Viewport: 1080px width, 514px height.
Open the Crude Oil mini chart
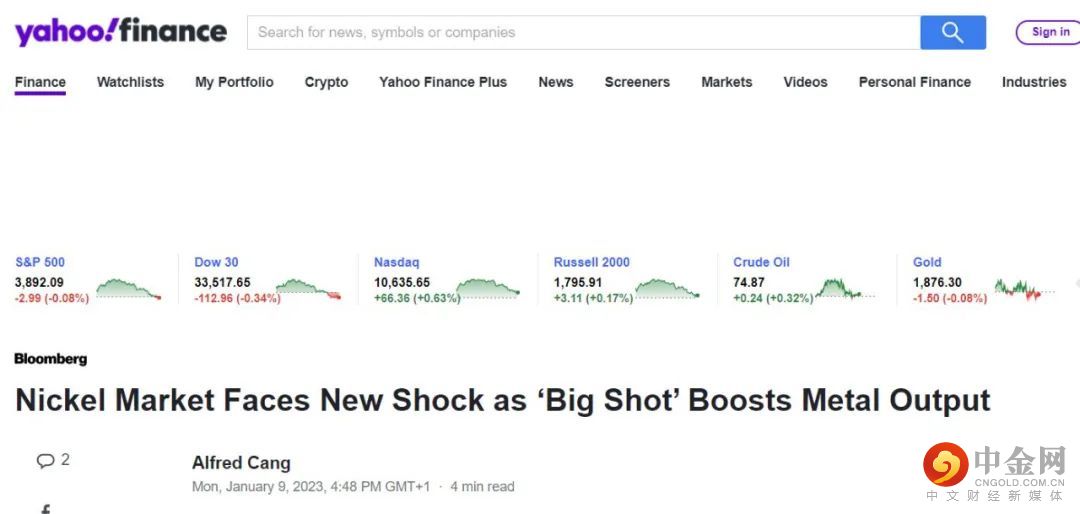845,290
